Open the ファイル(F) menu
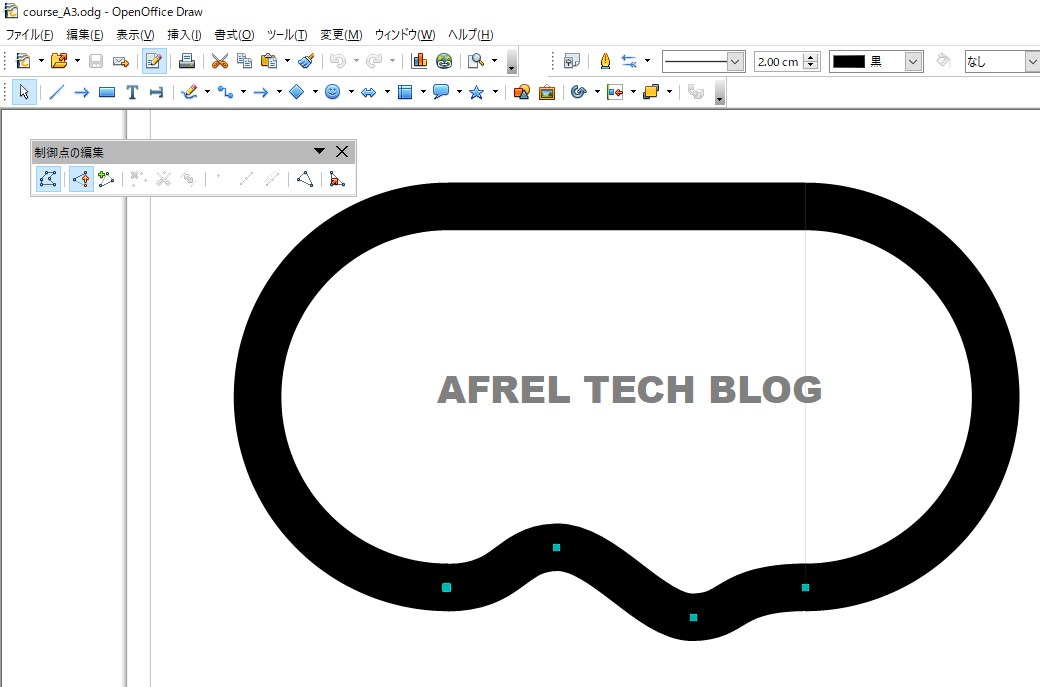 (x=29, y=34)
